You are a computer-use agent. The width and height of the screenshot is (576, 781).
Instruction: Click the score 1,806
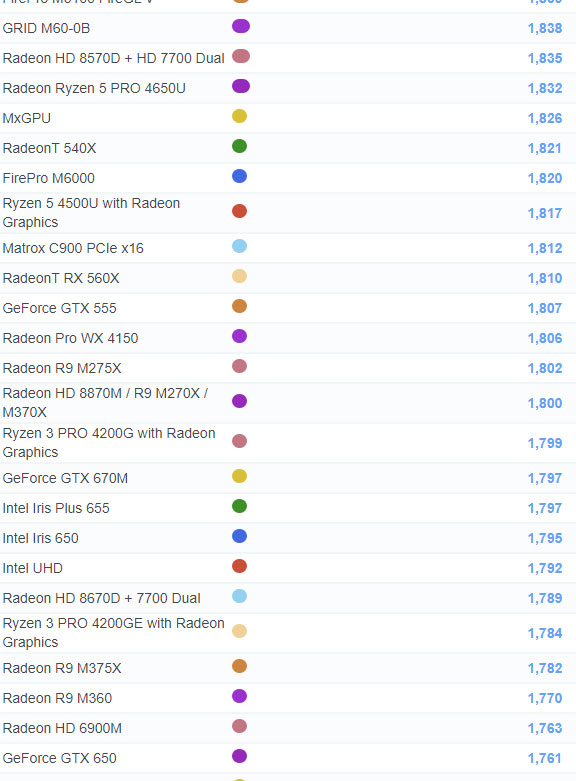(545, 338)
